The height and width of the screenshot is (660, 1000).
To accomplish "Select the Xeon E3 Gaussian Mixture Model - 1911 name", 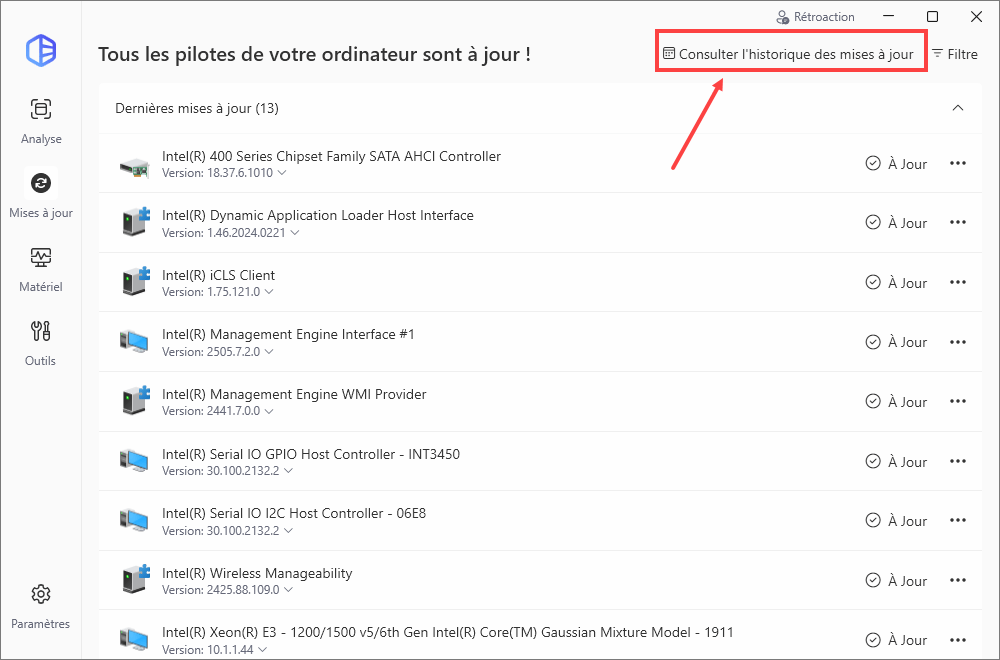I will (448, 633).
